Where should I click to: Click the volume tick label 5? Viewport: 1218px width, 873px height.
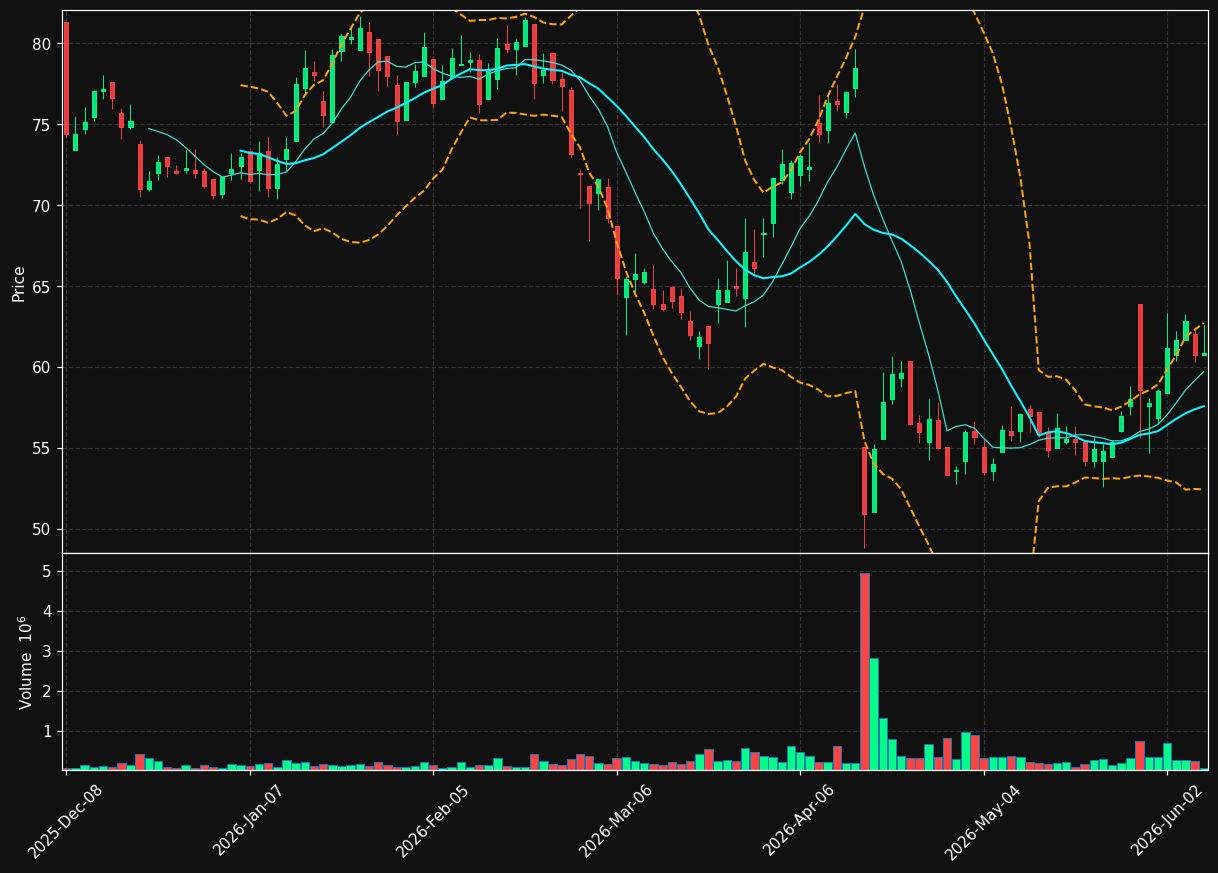point(47,572)
